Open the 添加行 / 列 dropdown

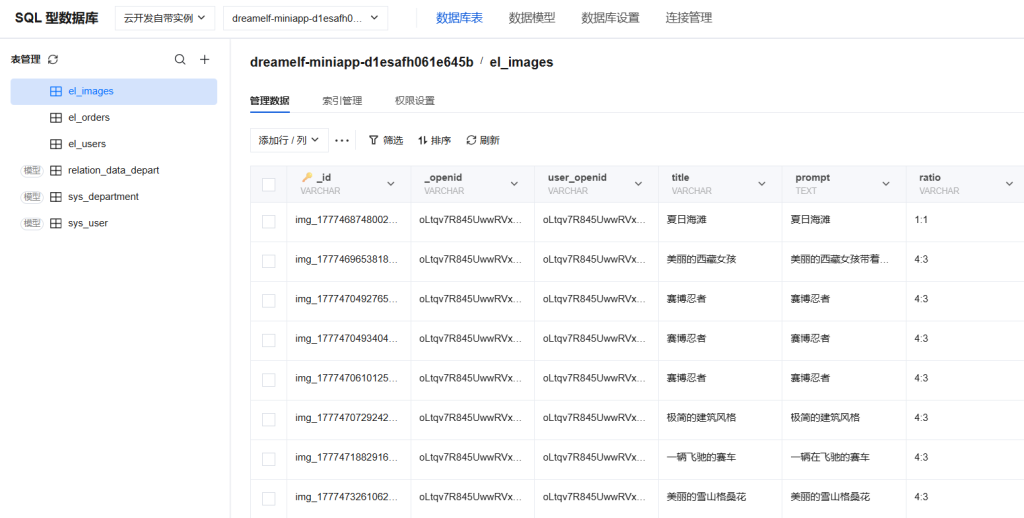click(x=289, y=141)
